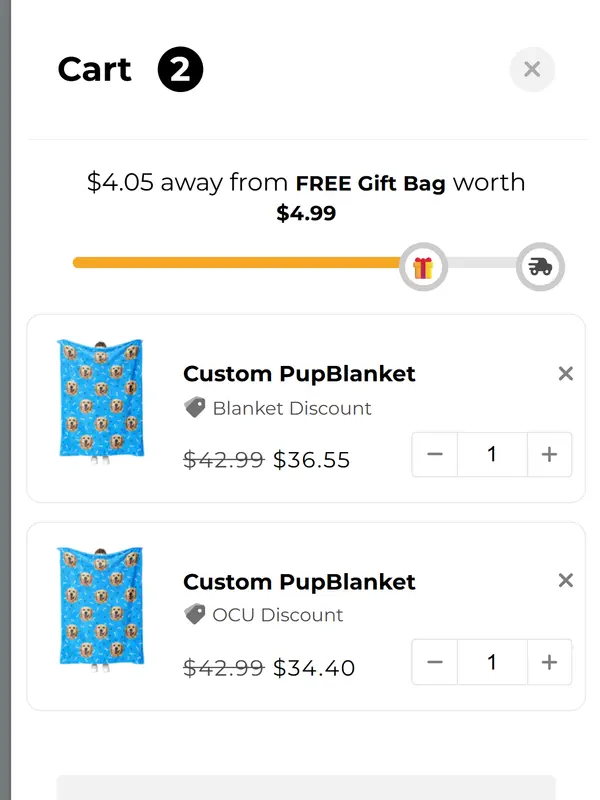Screen dimensions: 600x800
Task: Click the first Custom PupBlanket title
Action: (x=299, y=374)
